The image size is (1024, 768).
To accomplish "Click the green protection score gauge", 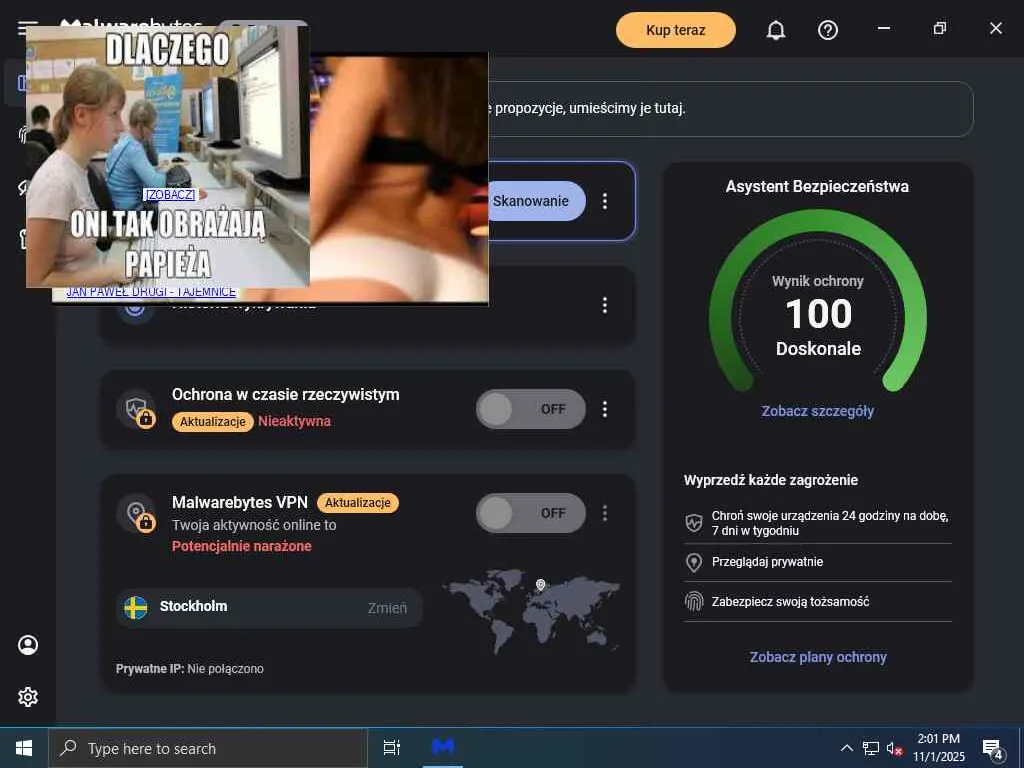I will (x=818, y=300).
